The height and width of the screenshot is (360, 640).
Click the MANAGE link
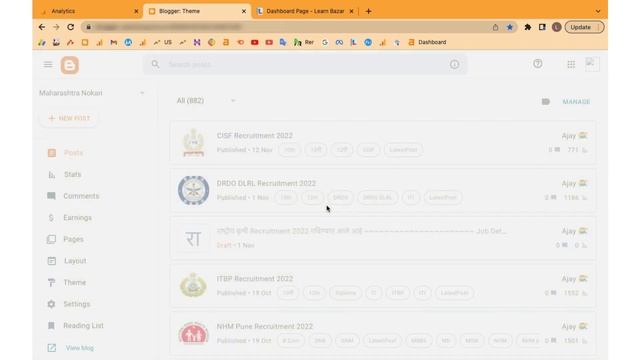[x=576, y=102]
